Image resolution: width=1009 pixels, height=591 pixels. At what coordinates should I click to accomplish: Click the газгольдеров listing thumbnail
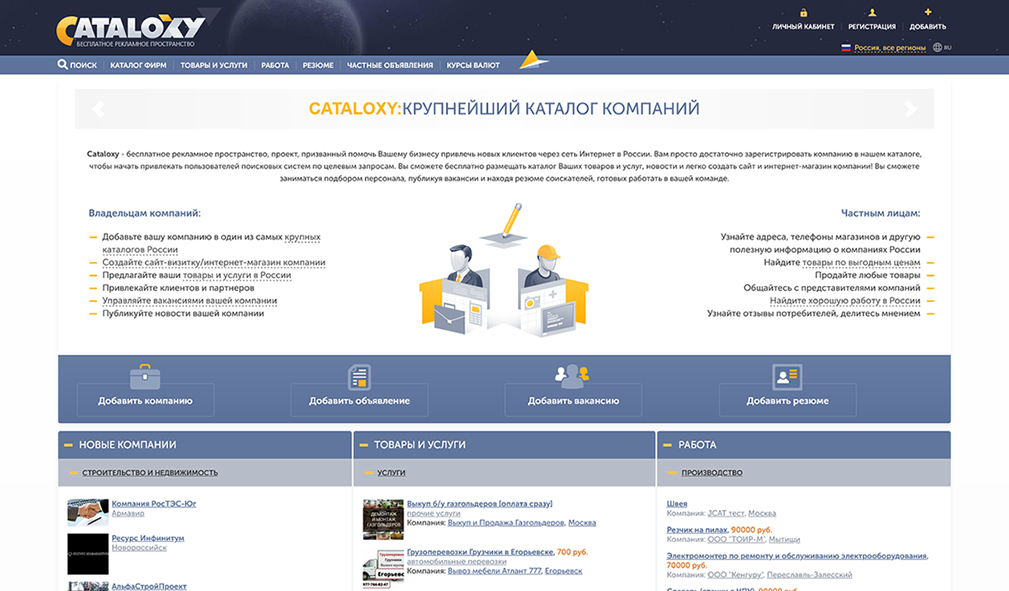coord(383,519)
